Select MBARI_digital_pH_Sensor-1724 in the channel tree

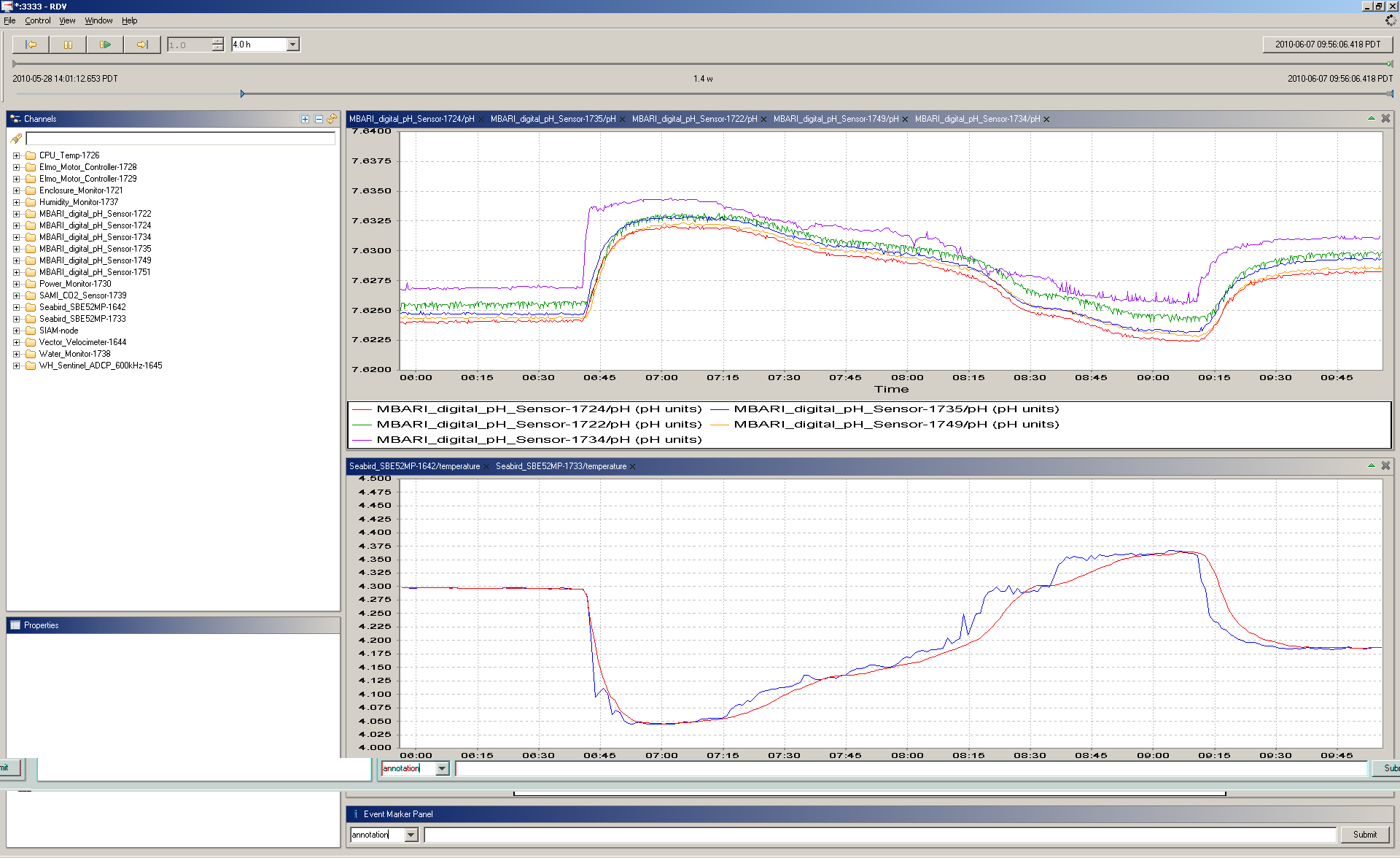click(x=95, y=225)
